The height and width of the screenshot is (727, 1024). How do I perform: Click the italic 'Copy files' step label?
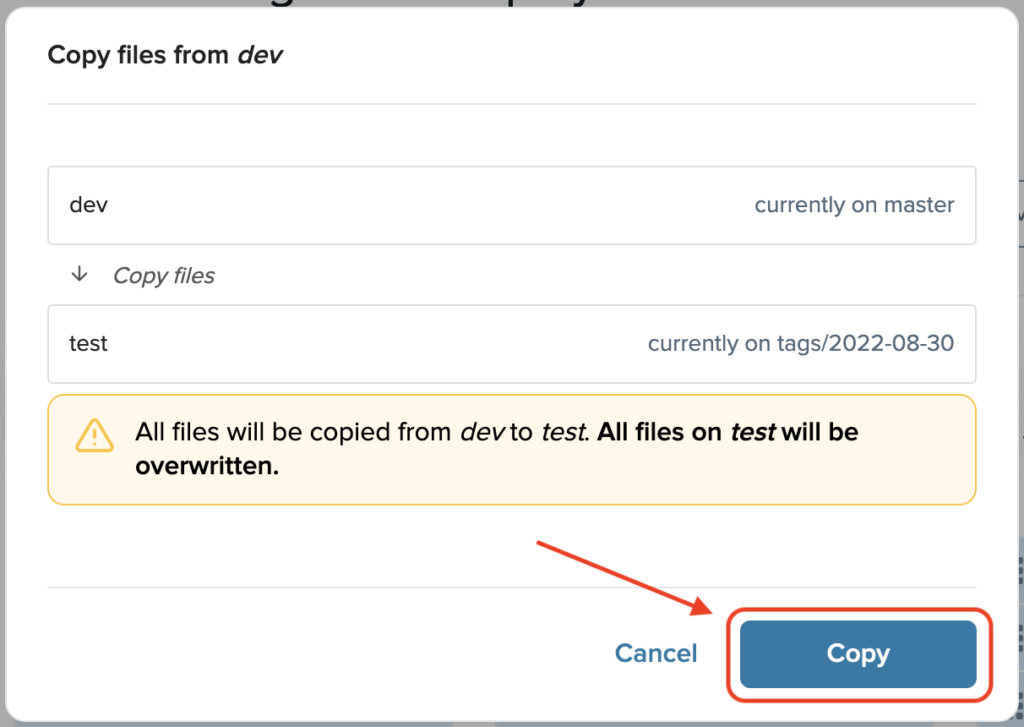tap(164, 276)
